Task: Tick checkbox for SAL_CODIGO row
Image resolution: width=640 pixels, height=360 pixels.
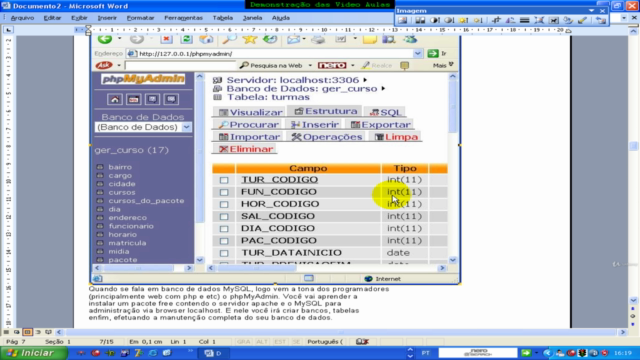Action: [224, 217]
